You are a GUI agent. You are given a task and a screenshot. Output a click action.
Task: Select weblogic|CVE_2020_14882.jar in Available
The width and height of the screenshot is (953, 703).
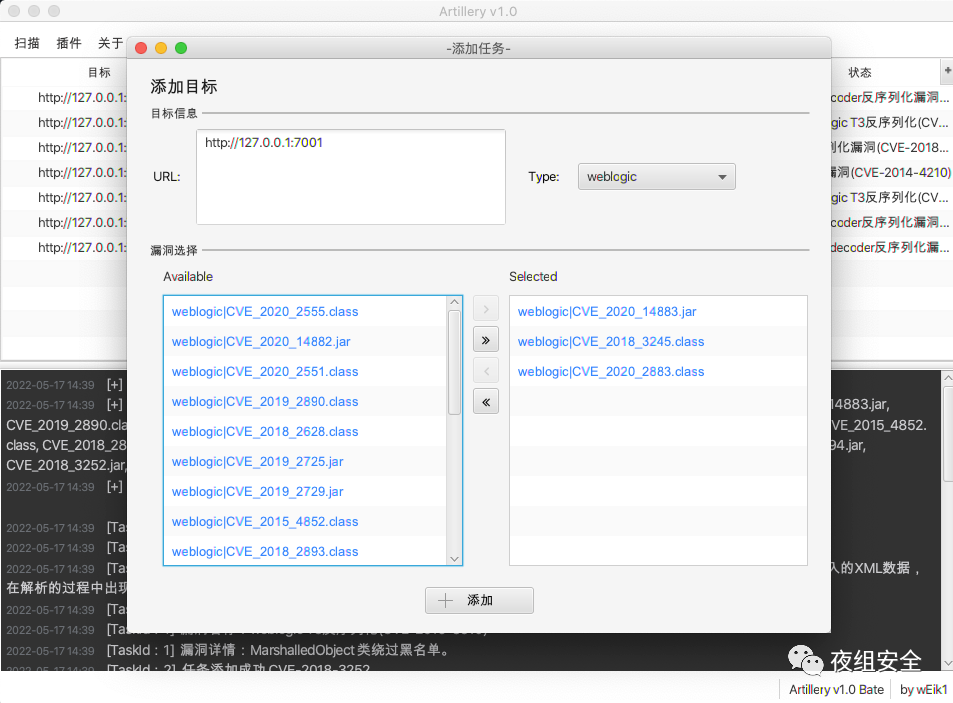(305, 341)
